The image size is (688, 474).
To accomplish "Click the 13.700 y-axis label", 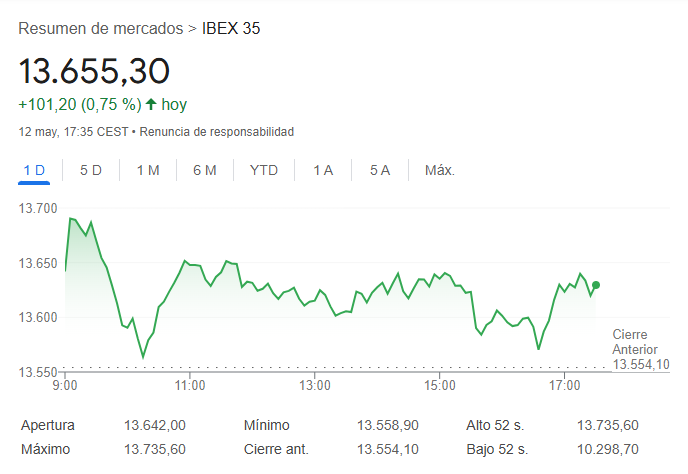I will coord(38,208).
